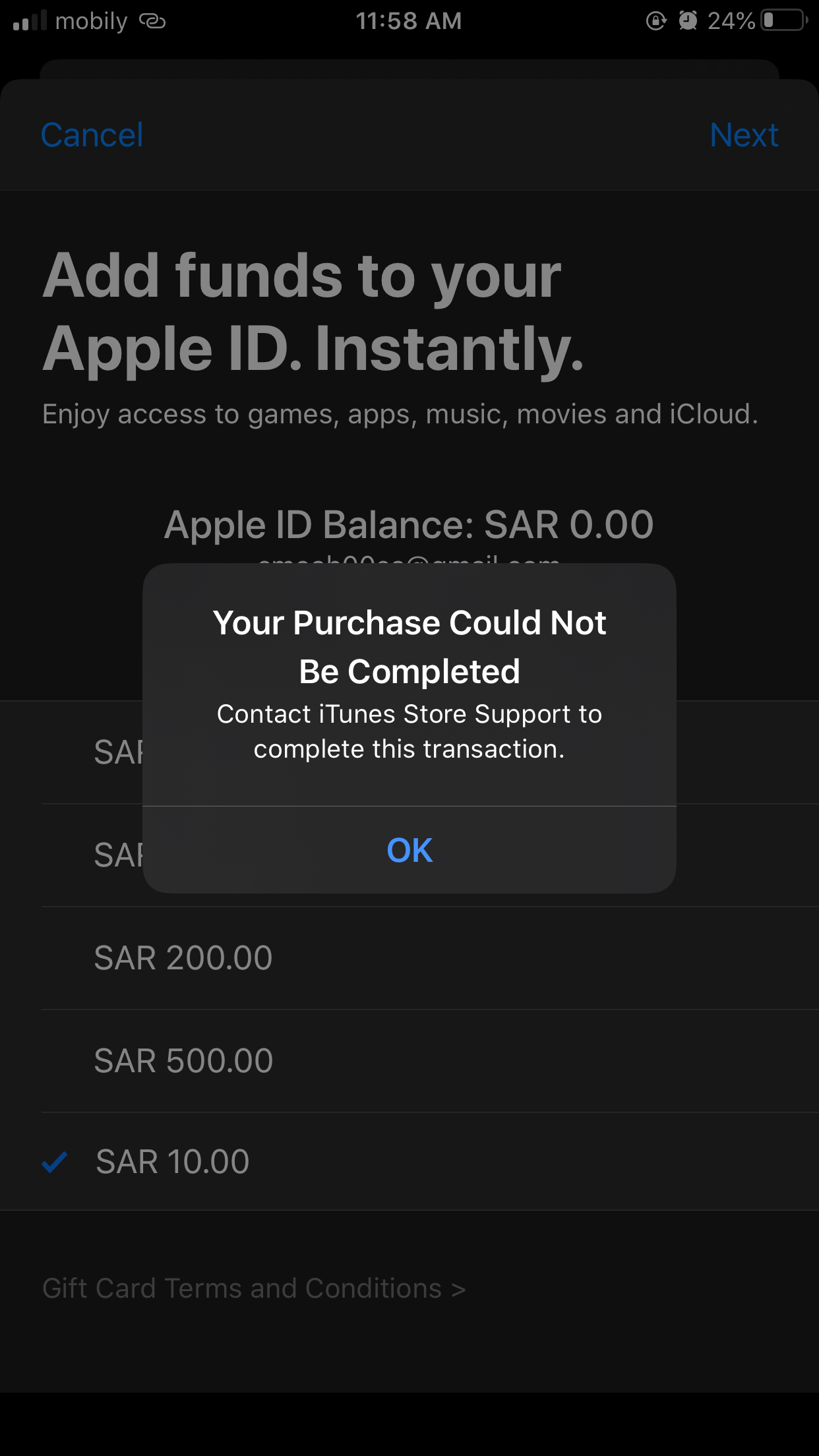This screenshot has width=819, height=1456.
Task: Tap the blue checkmark beside SAR 10.00
Action: click(x=55, y=1162)
